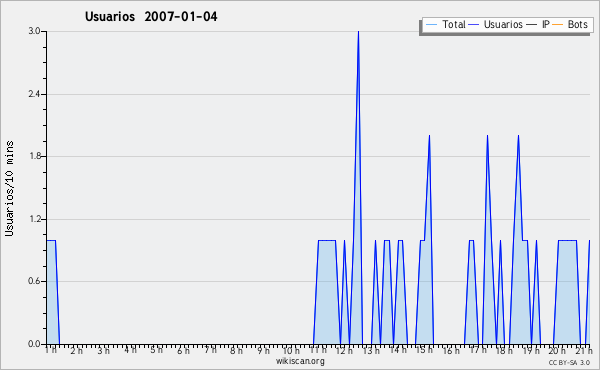Click the '14 h' x-axis label
Screen dimensions: 600x370
pos(398,350)
